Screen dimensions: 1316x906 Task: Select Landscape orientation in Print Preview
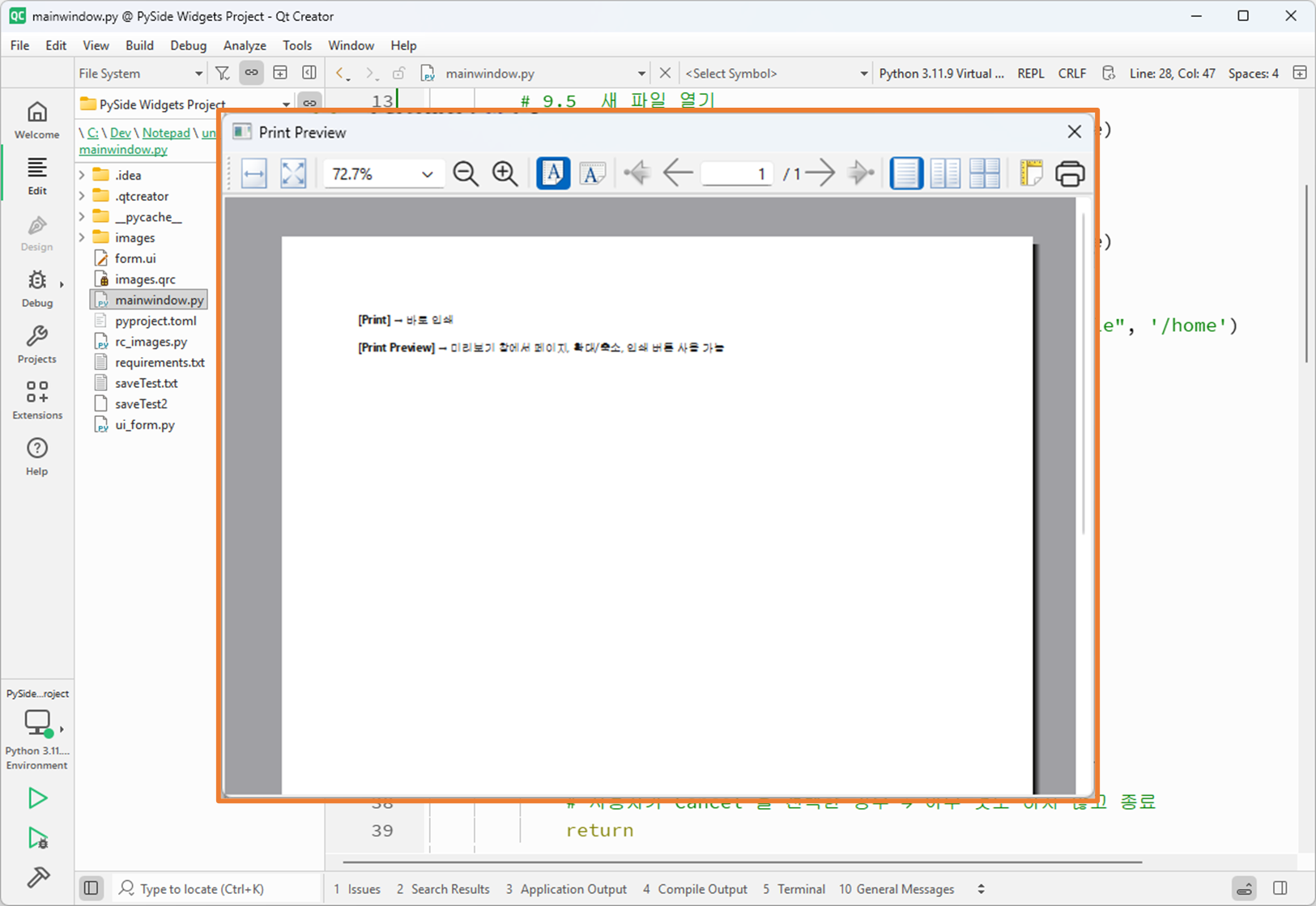point(593,173)
